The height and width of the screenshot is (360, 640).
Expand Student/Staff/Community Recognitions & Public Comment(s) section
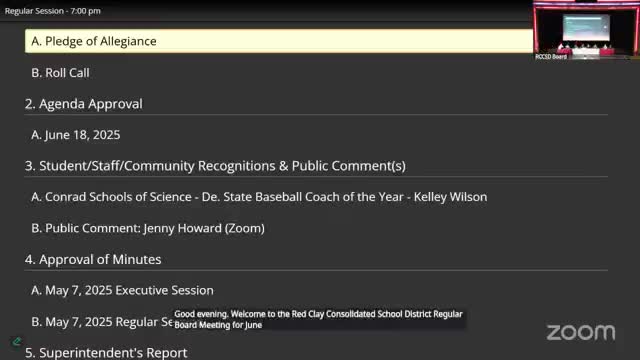click(x=215, y=166)
